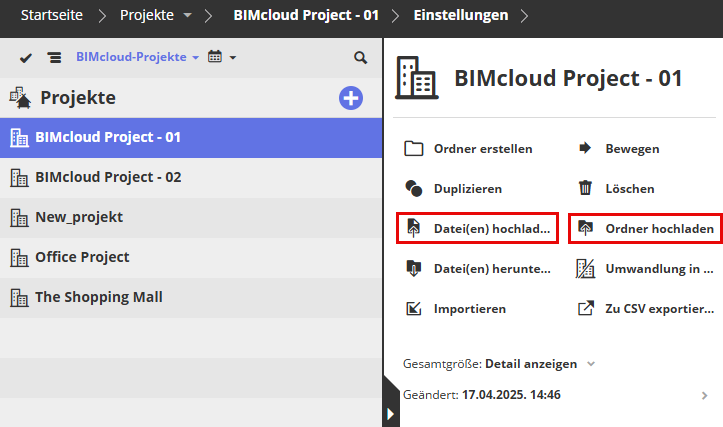This screenshot has height=427, width=723.
Task: Click the New_projekt building icon
Action: tap(19, 218)
